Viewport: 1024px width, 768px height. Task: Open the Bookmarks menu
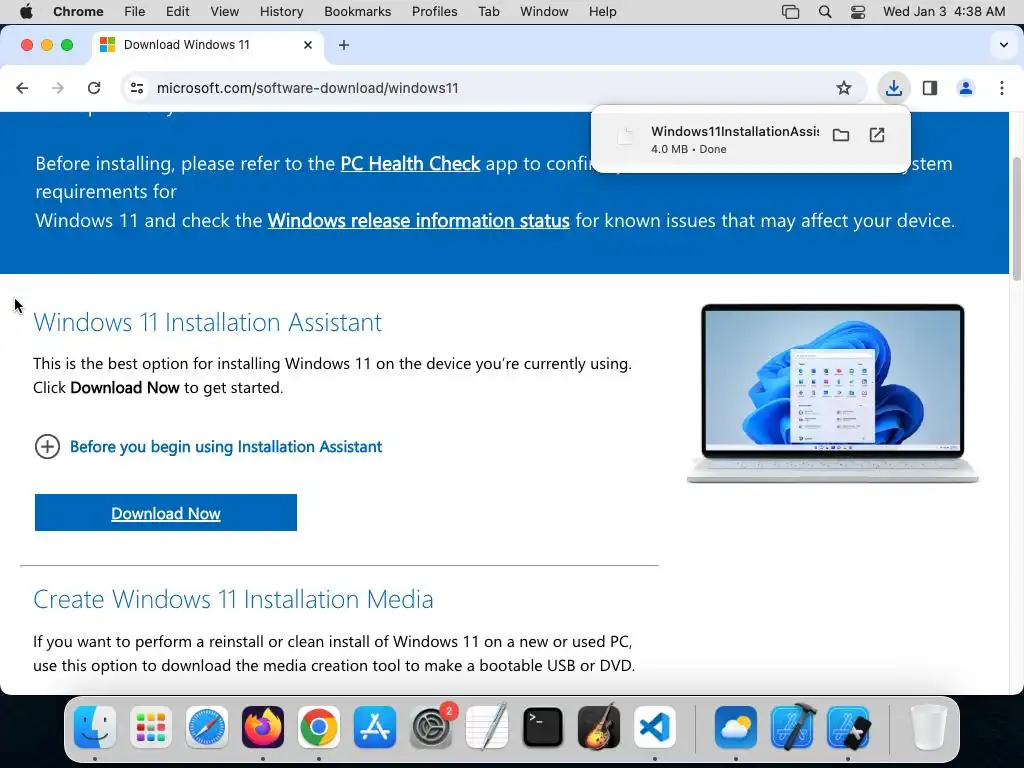point(358,11)
